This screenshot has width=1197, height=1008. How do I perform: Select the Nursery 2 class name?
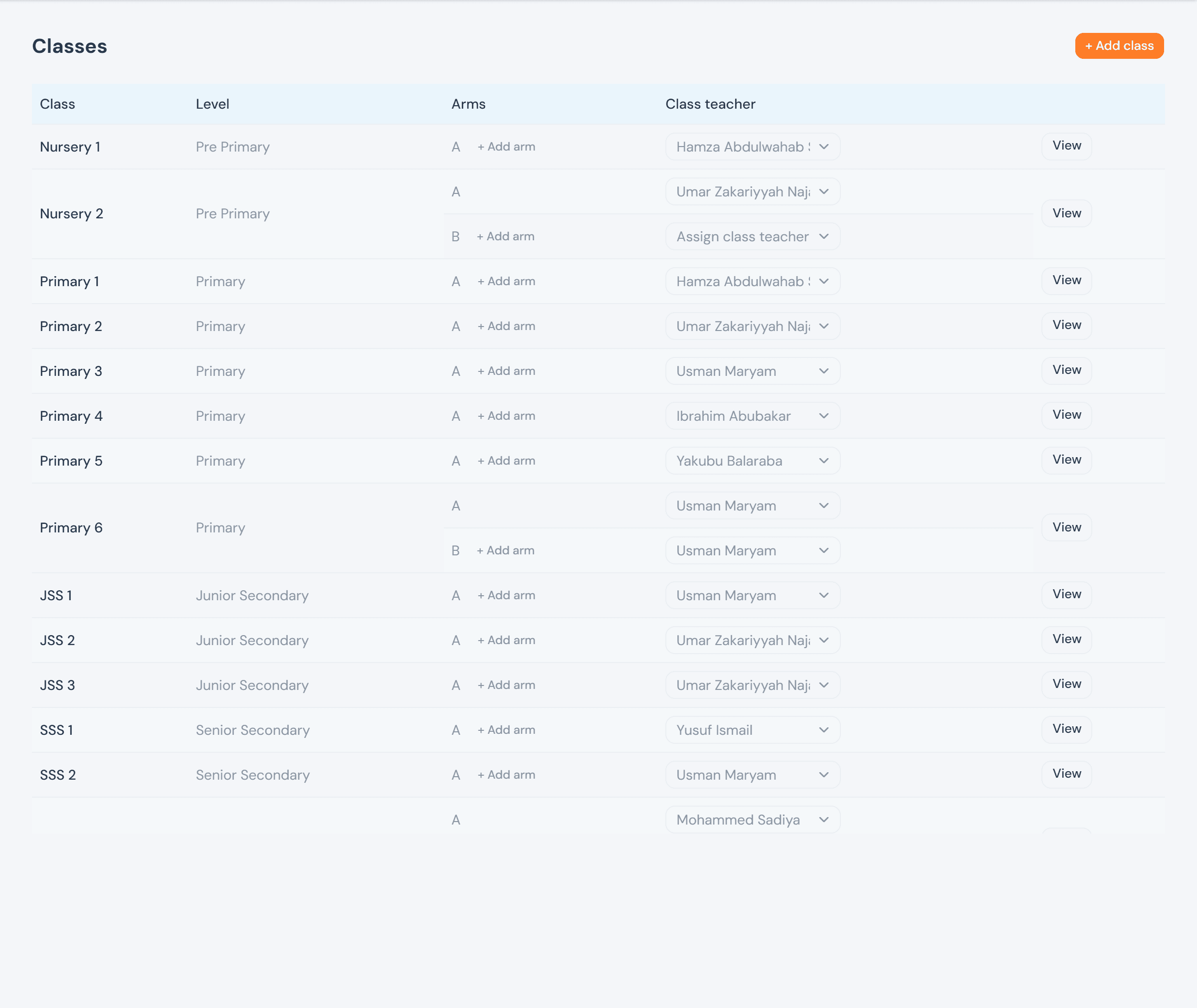pos(71,214)
